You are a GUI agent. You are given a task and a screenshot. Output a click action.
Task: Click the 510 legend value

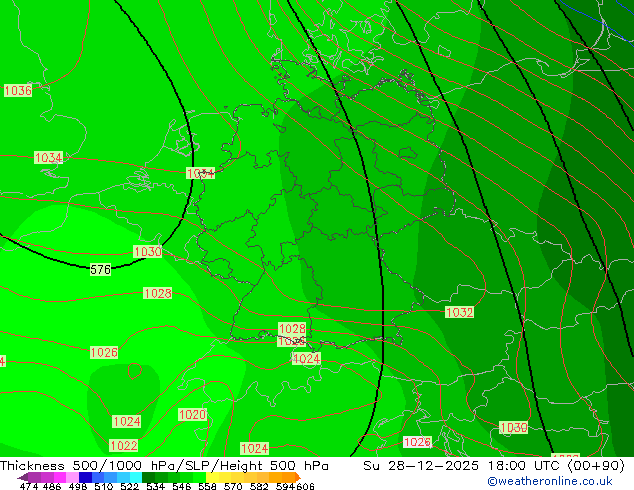[104, 486]
